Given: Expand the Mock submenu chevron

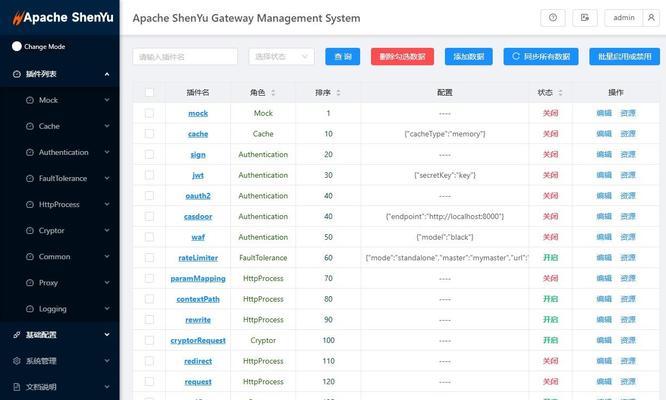Looking at the screenshot, I should click(x=107, y=100).
